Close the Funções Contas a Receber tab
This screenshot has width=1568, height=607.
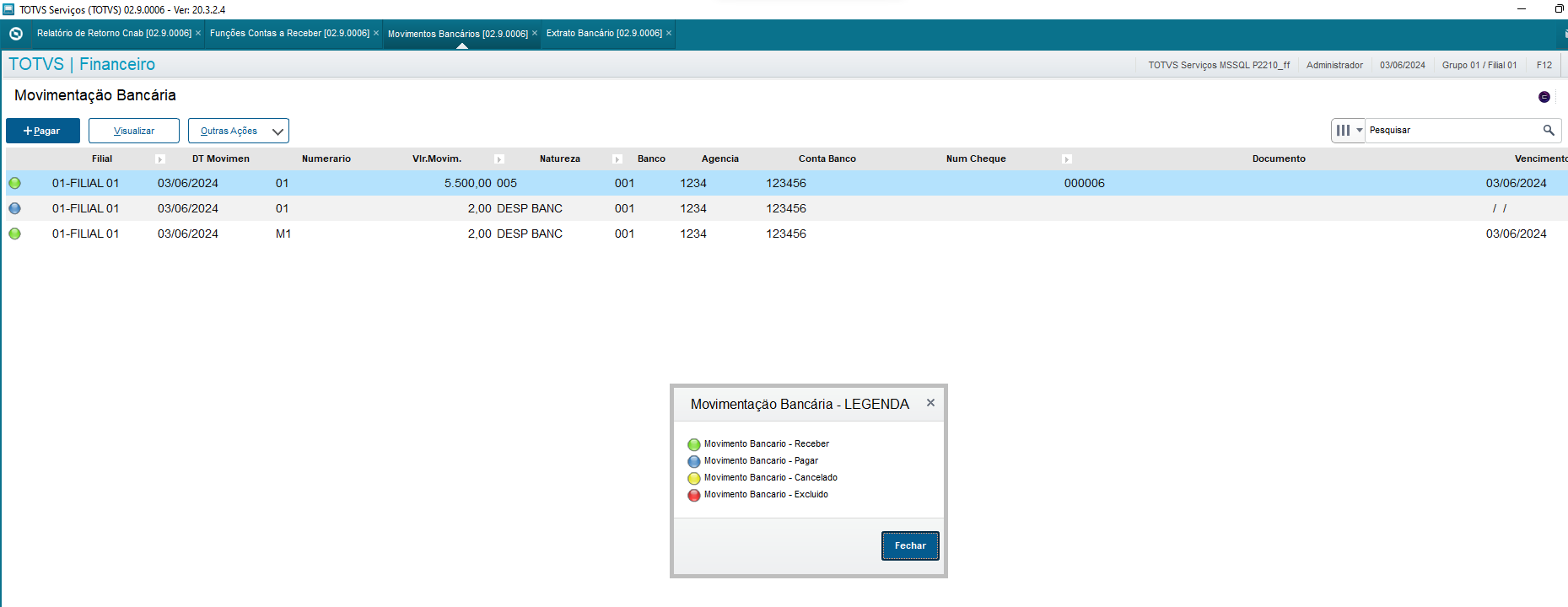(x=376, y=33)
